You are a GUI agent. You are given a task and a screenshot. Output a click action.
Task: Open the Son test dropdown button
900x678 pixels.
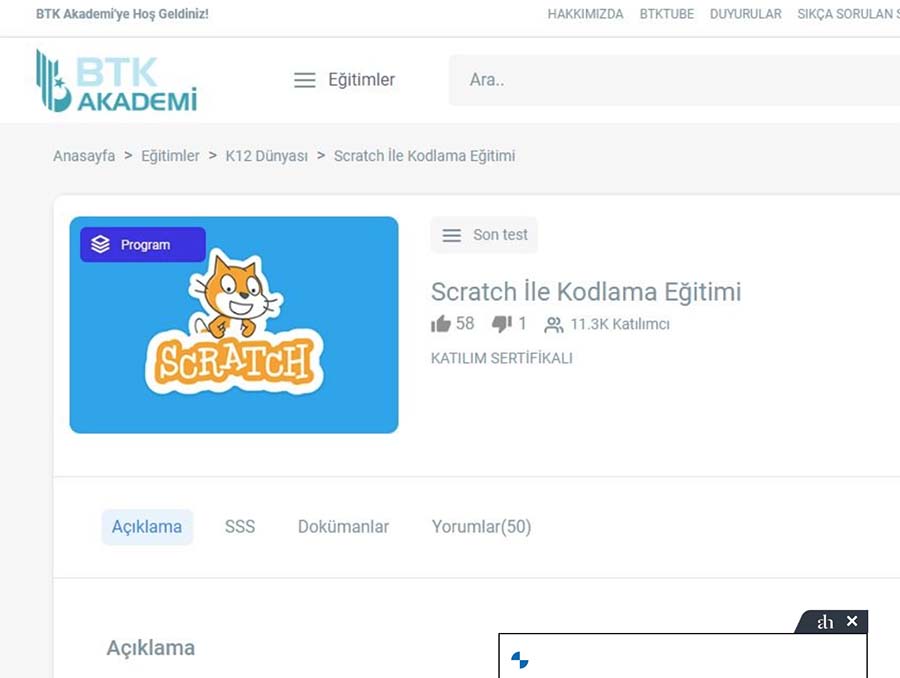[484, 235]
